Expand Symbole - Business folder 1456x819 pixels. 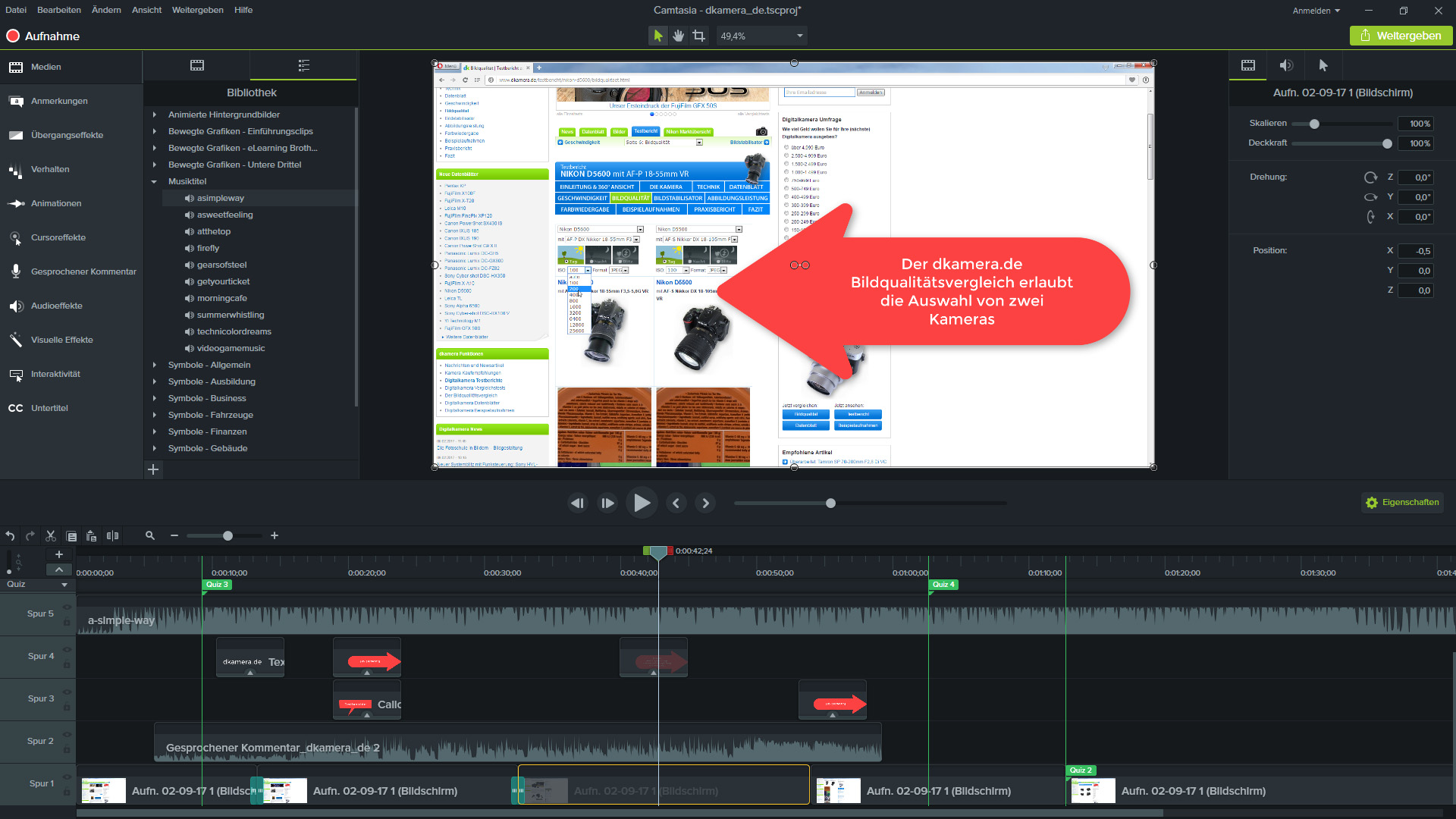click(x=155, y=399)
